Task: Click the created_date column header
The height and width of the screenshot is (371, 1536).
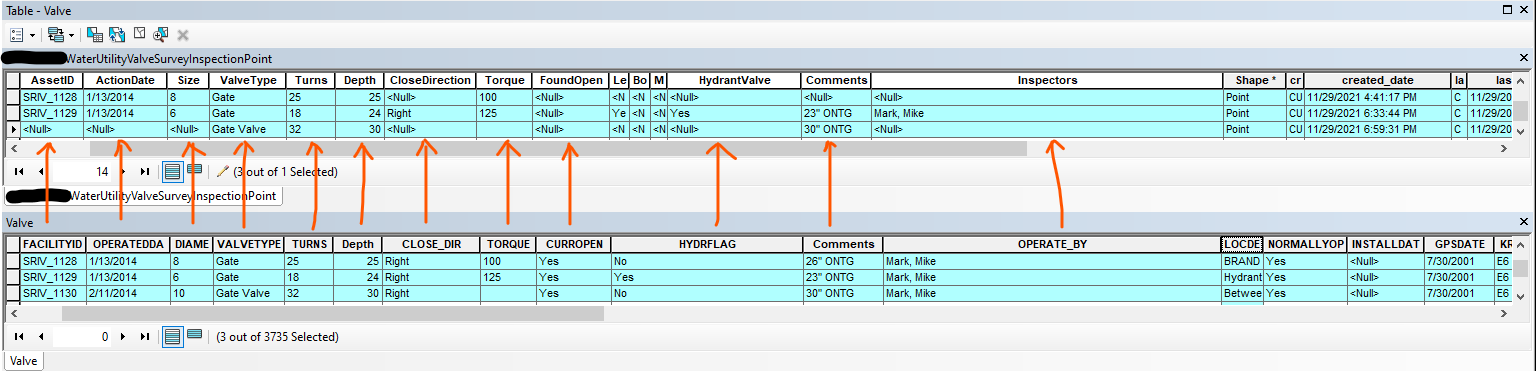Action: [x=1378, y=80]
